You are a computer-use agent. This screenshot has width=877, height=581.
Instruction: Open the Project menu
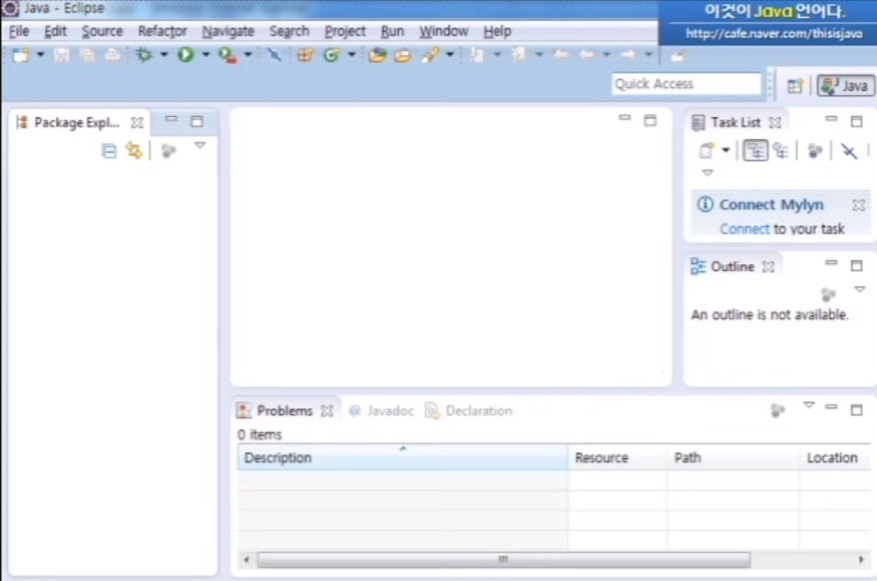pyautogui.click(x=345, y=31)
